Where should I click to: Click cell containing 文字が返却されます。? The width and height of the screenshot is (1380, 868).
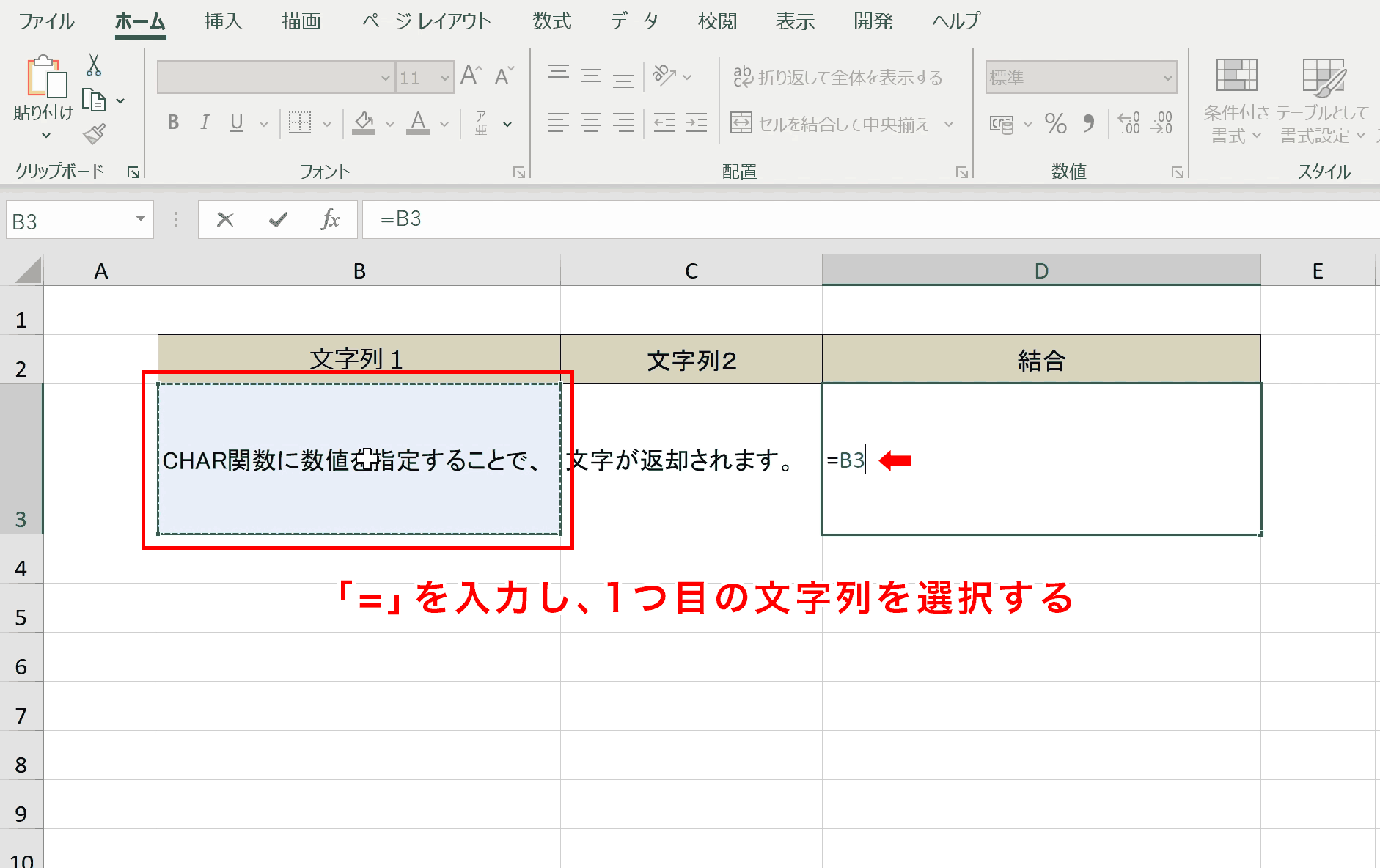(x=691, y=460)
